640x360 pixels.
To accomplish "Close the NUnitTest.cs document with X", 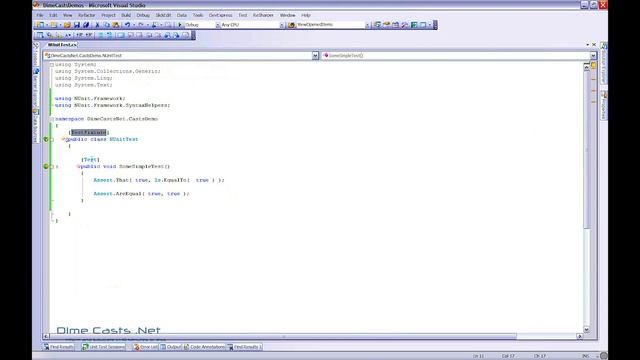I will point(594,44).
